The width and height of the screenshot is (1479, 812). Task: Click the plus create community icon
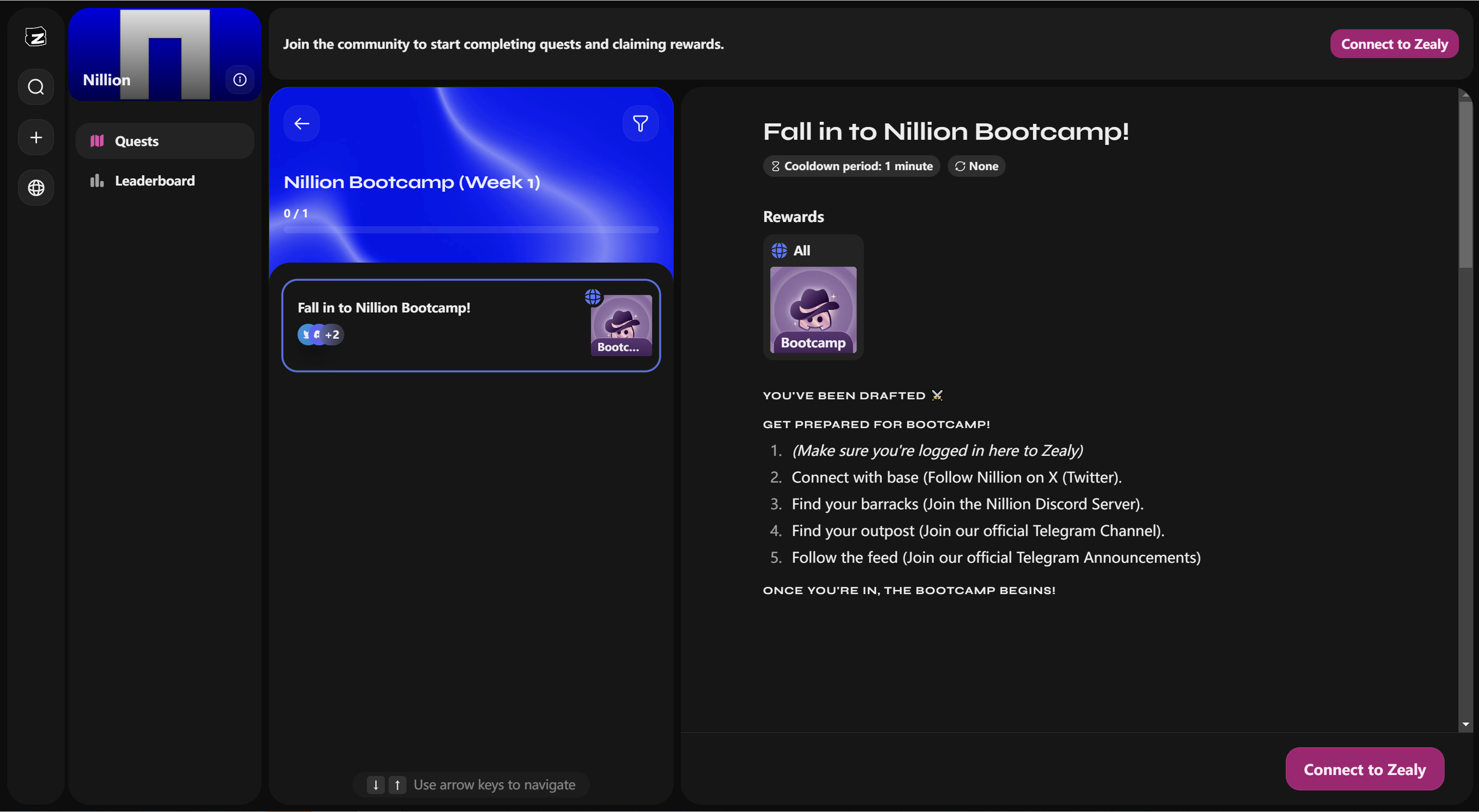coord(35,137)
